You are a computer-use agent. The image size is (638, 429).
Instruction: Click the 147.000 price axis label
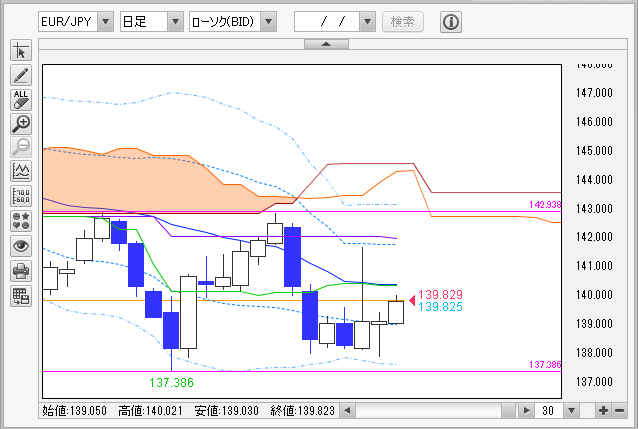(x=594, y=93)
